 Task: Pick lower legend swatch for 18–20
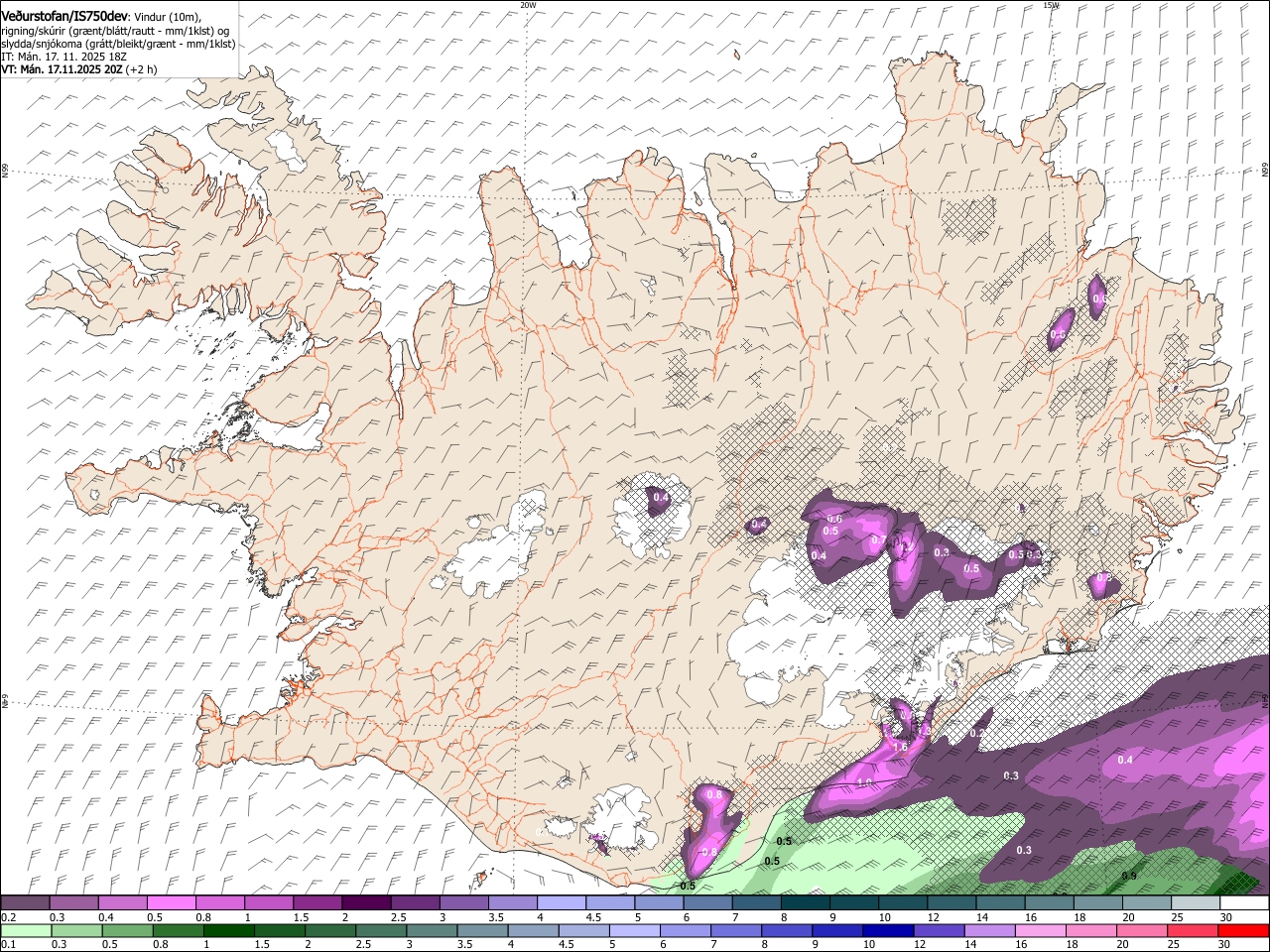coord(1092,931)
